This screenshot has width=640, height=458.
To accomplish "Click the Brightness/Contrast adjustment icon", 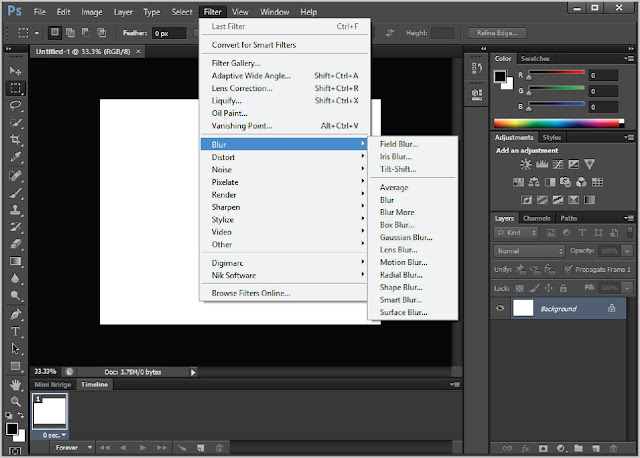I will click(526, 165).
